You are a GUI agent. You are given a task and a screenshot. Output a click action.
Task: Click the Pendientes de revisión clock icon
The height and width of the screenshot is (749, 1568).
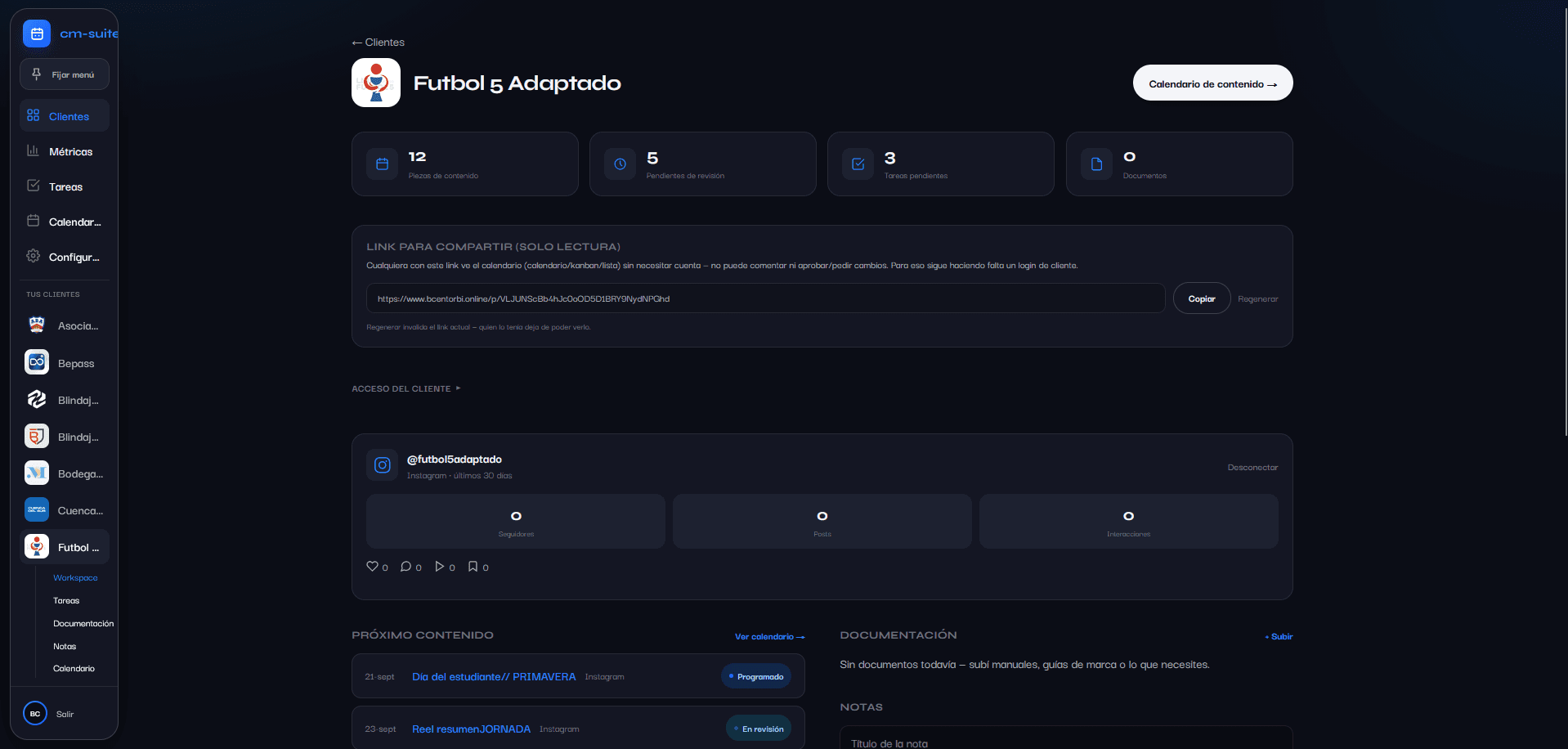point(620,164)
